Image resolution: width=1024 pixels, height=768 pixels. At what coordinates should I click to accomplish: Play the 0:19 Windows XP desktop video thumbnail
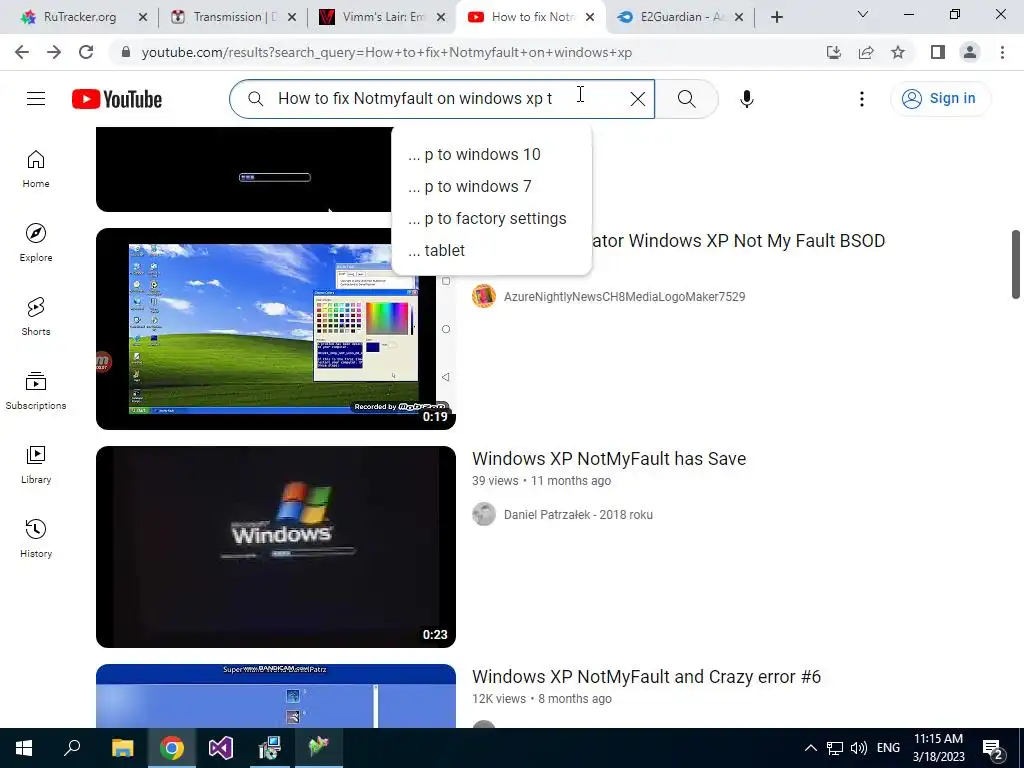[276, 329]
